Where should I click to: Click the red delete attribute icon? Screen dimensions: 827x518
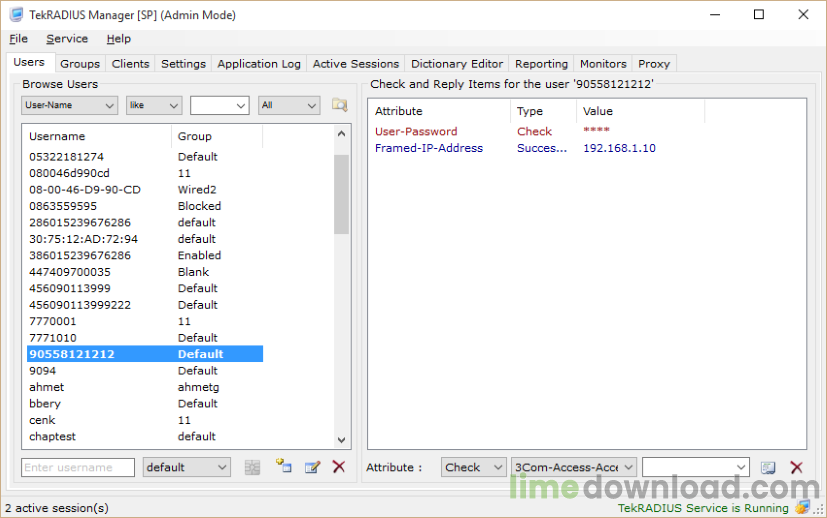(796, 467)
